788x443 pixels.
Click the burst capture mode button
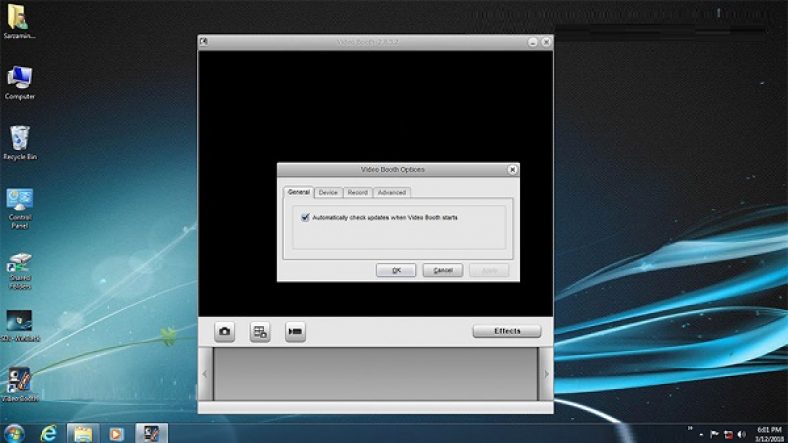[x=260, y=331]
